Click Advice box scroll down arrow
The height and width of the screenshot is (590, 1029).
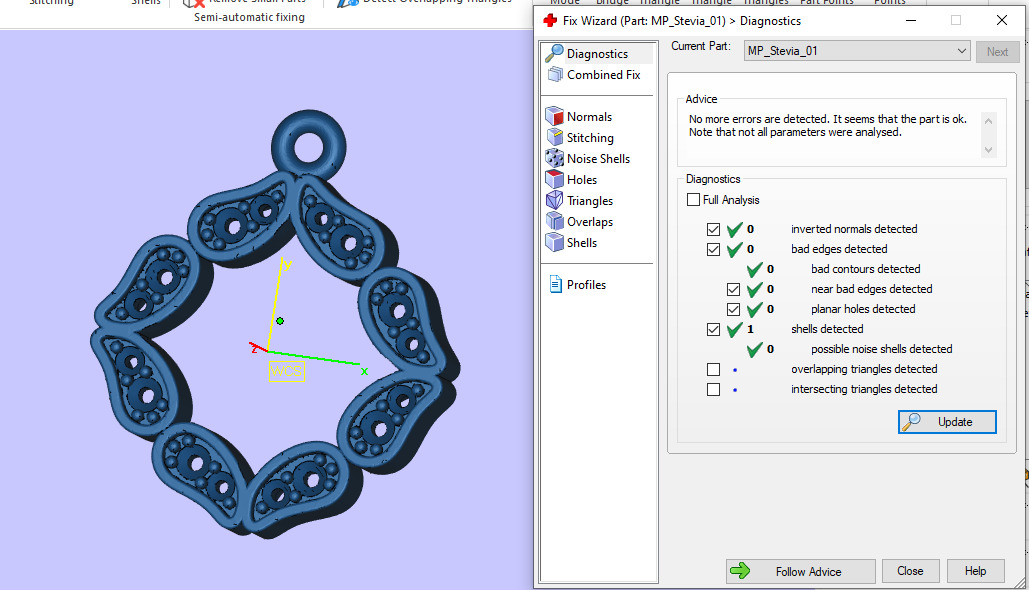[x=988, y=150]
